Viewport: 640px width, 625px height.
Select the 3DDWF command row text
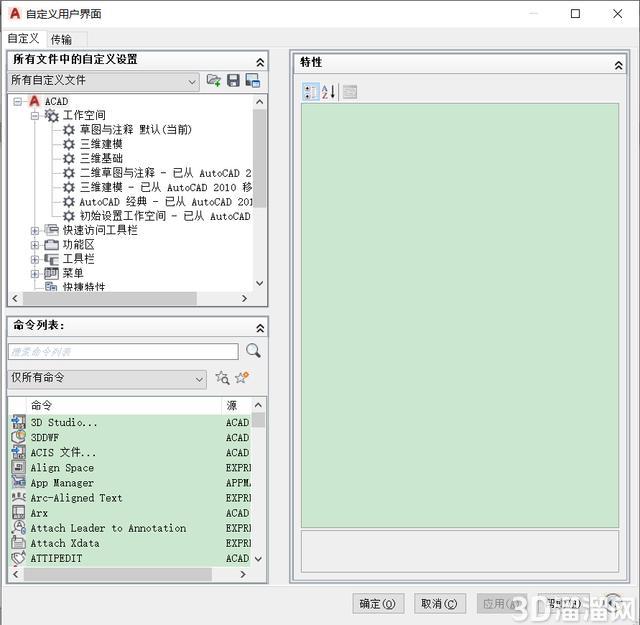coord(44,438)
